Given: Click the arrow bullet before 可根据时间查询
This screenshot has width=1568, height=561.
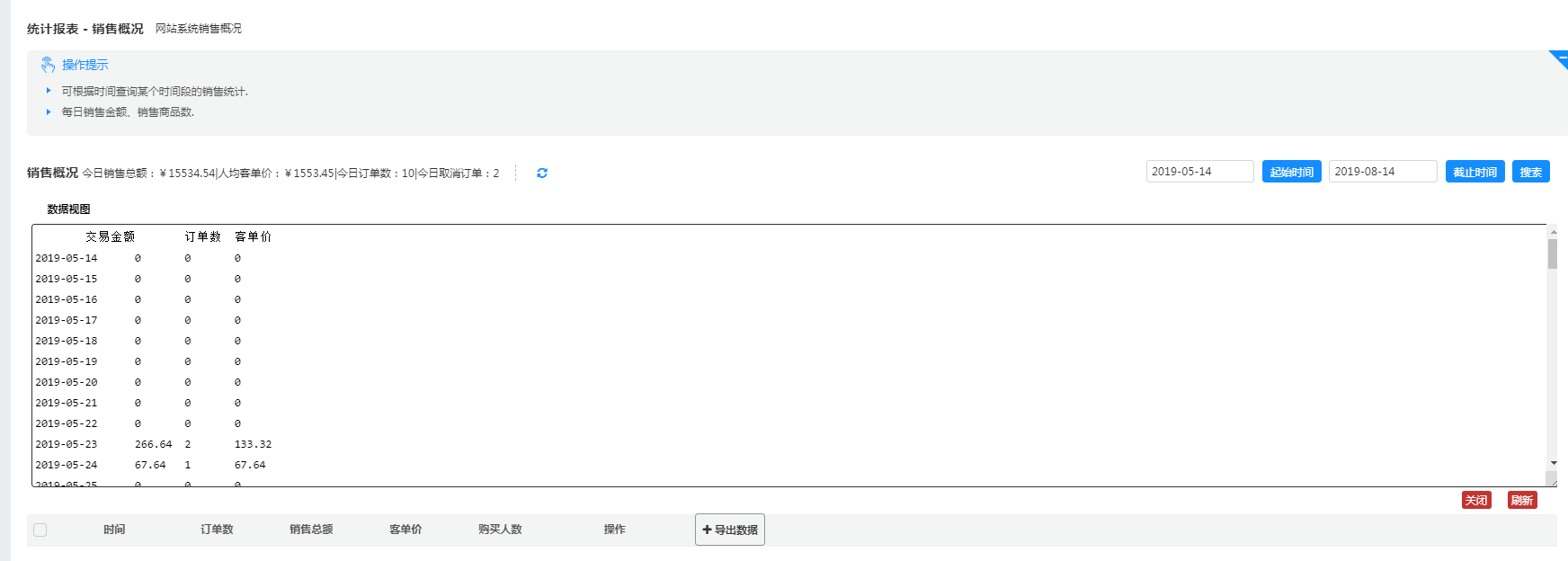Looking at the screenshot, I should [x=49, y=91].
